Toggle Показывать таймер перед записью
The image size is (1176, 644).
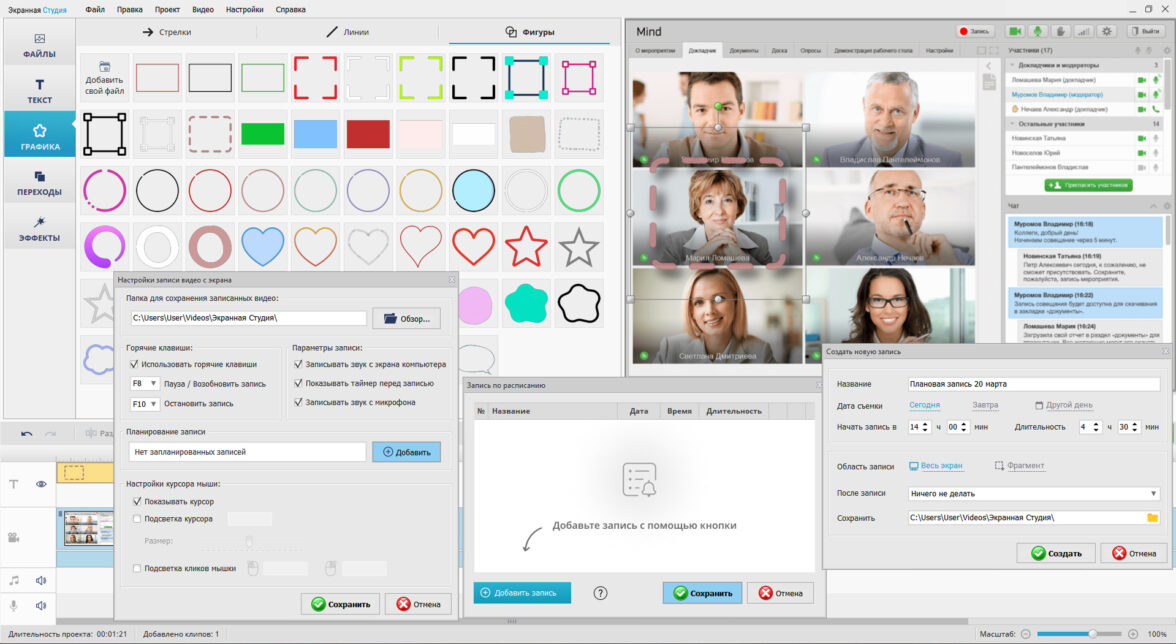coord(298,383)
